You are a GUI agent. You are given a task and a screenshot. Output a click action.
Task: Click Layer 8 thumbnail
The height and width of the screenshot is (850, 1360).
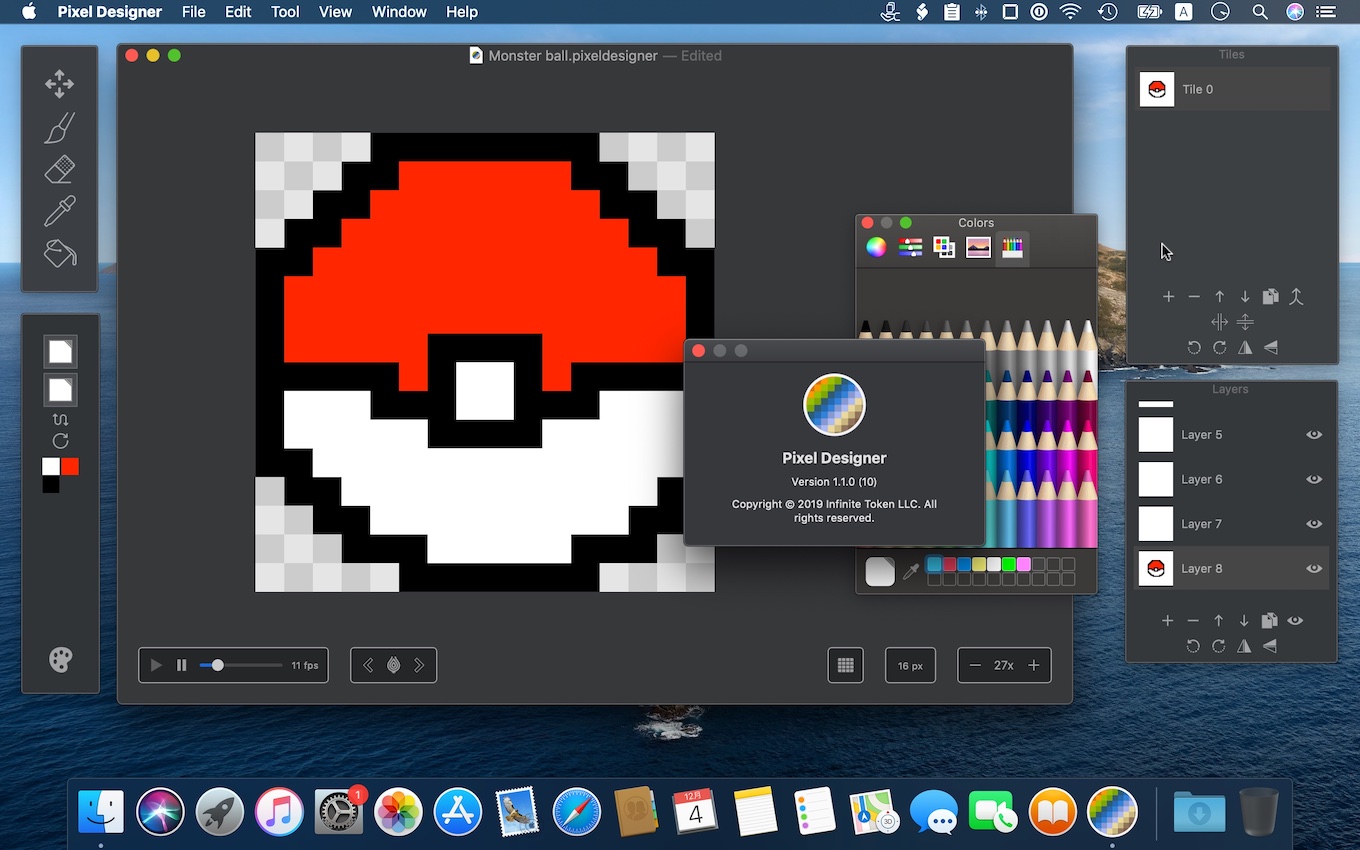pyautogui.click(x=1156, y=568)
